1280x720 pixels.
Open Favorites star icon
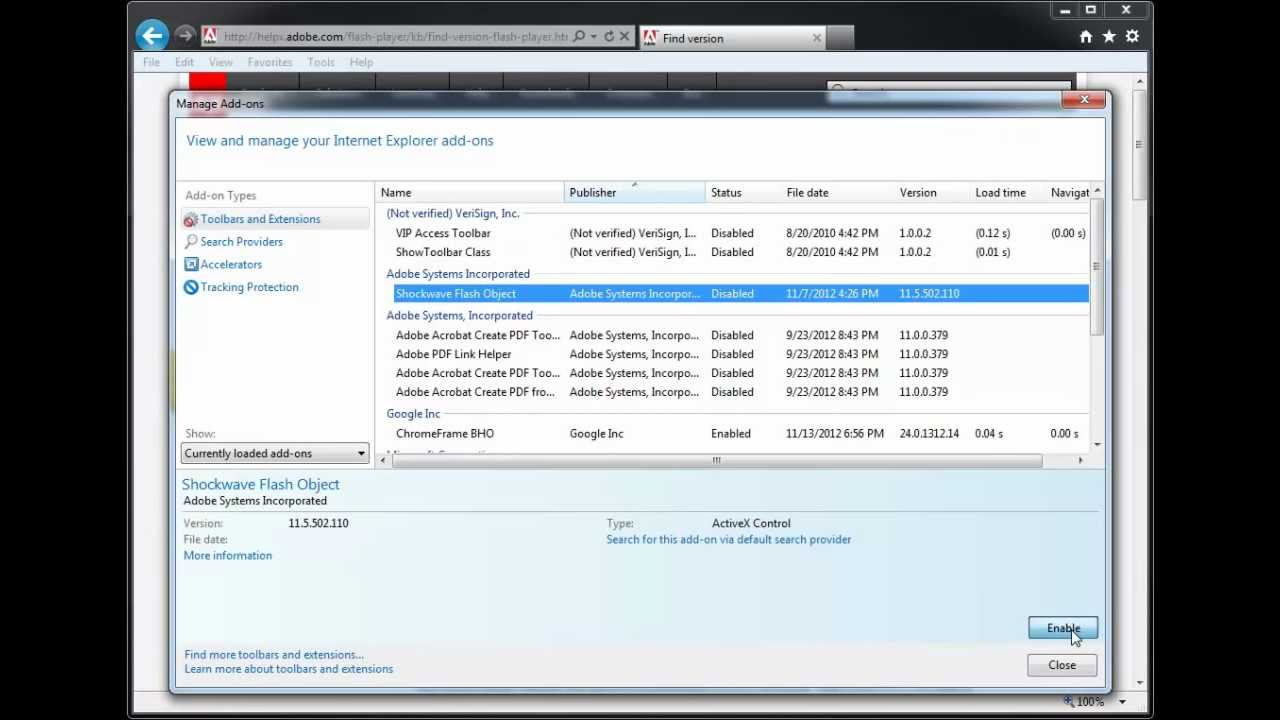pos(1109,37)
